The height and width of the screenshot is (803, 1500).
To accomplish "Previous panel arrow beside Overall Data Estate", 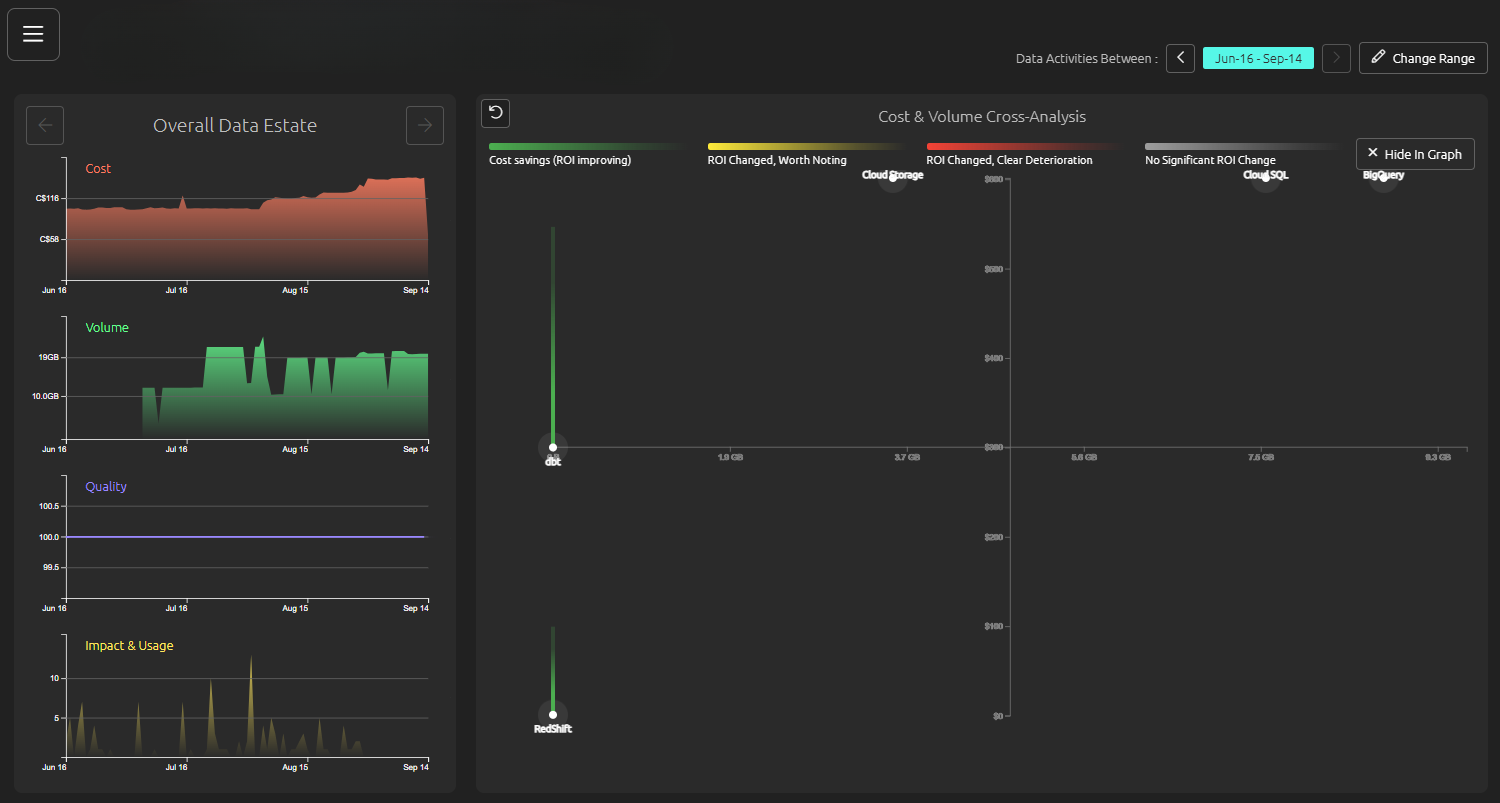I will click(45, 125).
